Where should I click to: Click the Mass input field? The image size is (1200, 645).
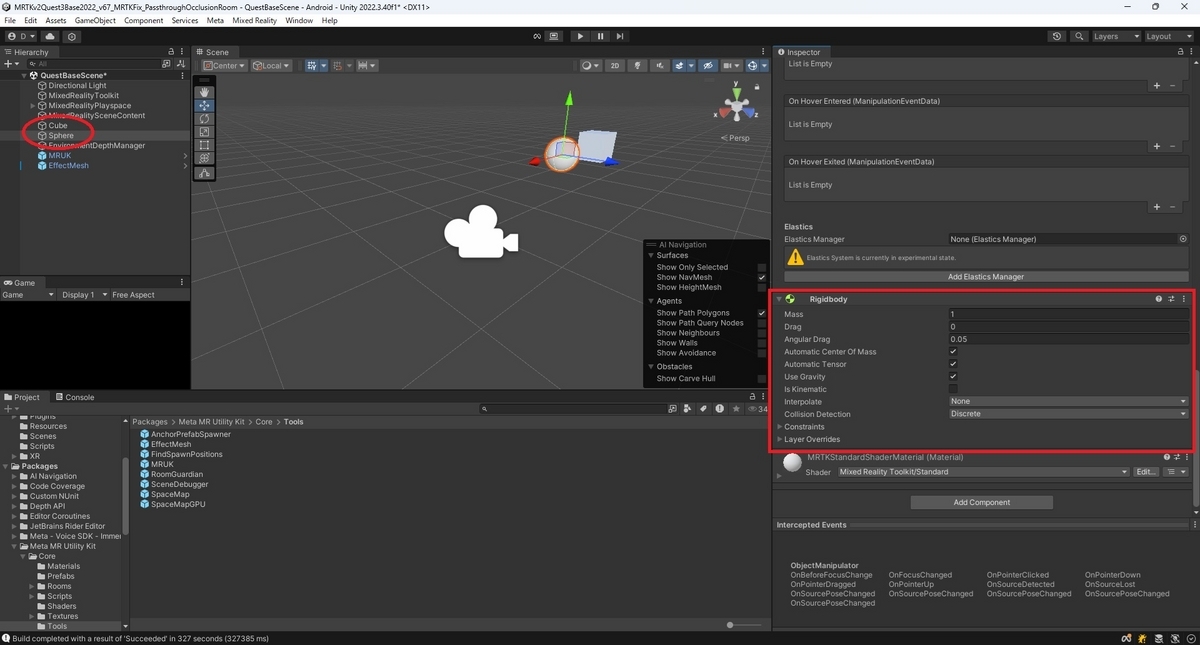tap(1067, 314)
